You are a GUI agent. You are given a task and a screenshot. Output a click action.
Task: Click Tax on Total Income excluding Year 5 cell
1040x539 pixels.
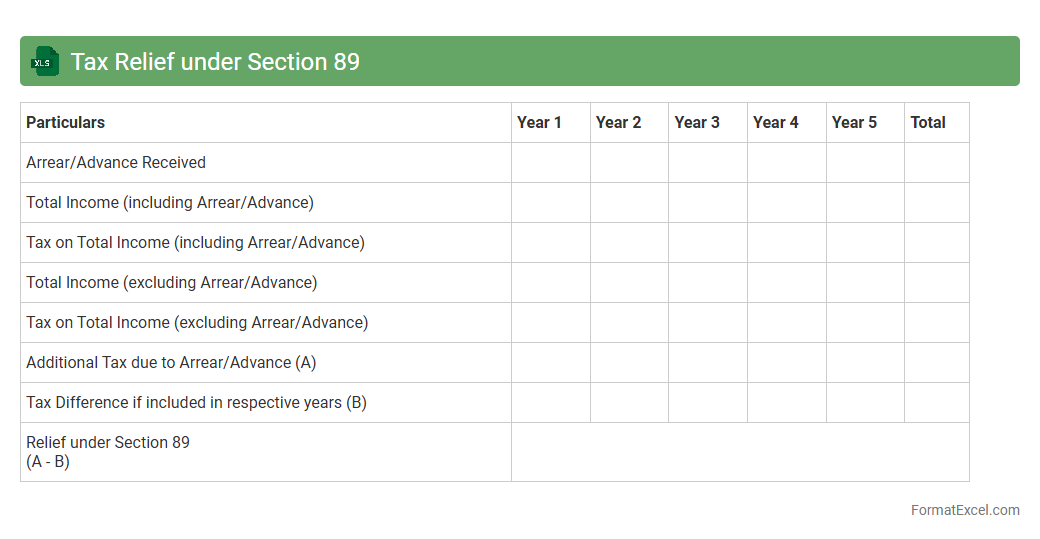click(x=865, y=322)
